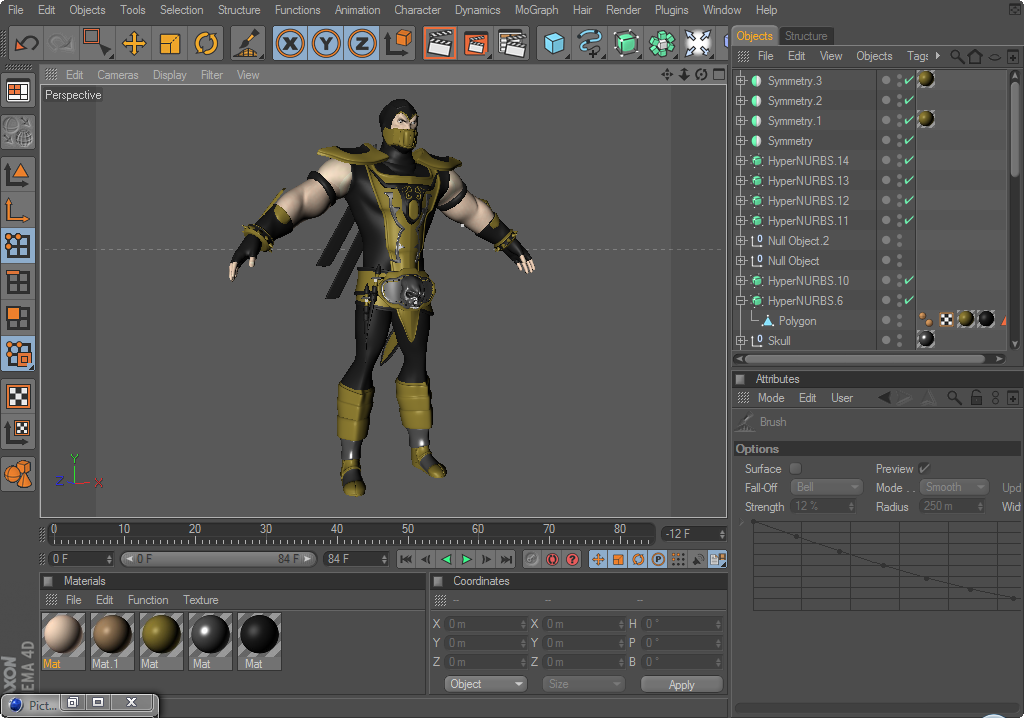
Task: Click the Apply button
Action: point(681,685)
